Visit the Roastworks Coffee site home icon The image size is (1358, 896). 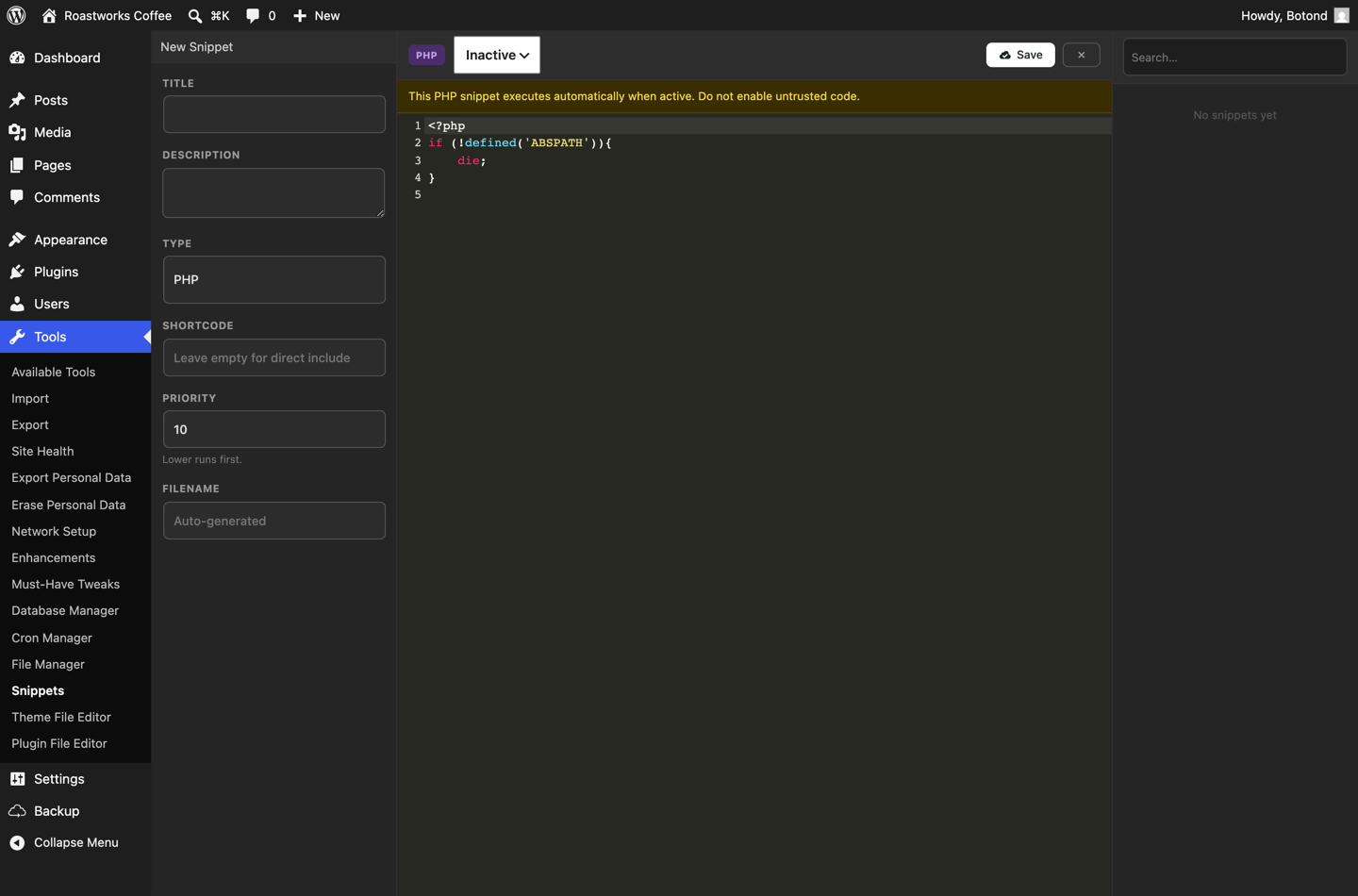[x=49, y=15]
